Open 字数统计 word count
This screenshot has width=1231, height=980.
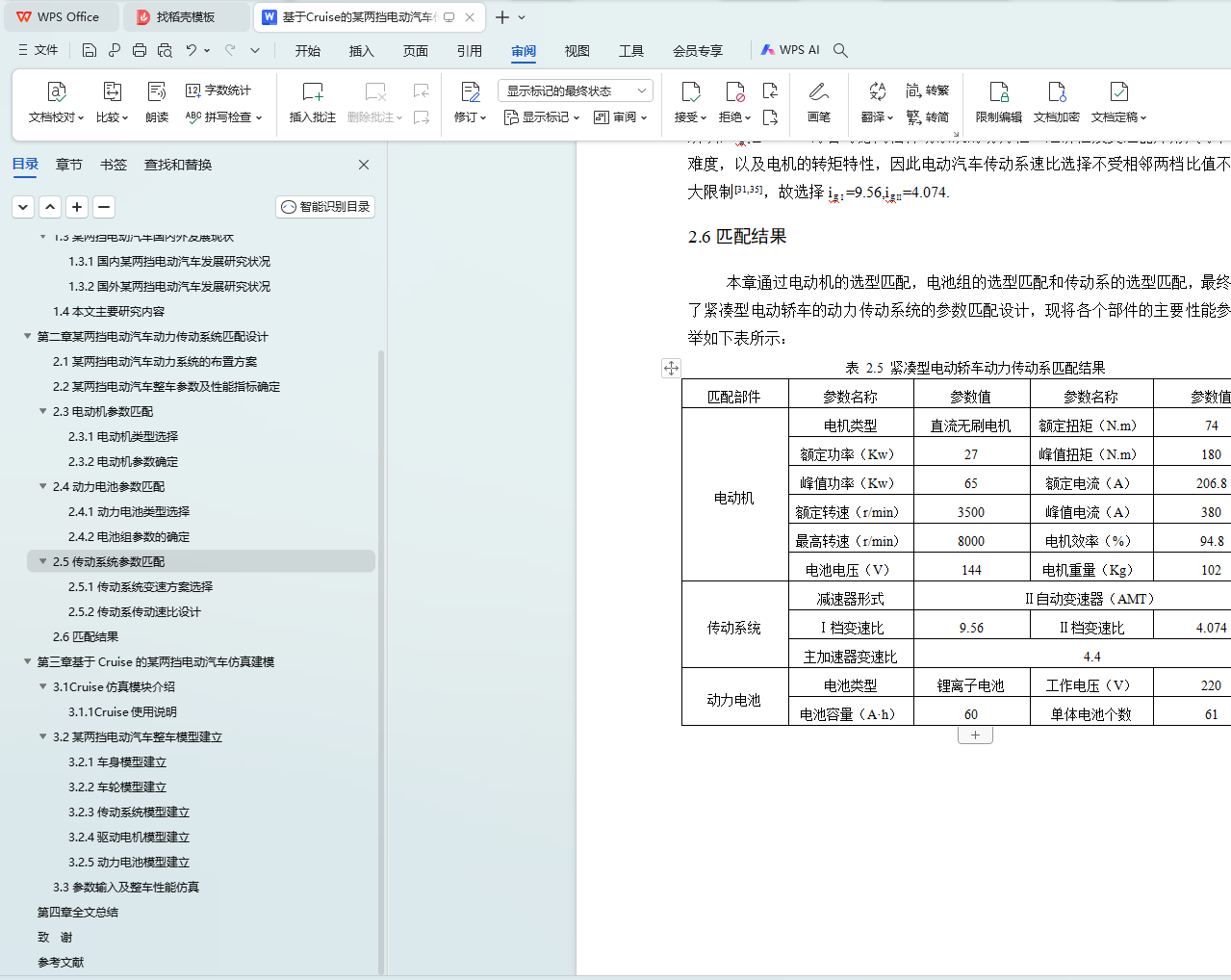(218, 90)
